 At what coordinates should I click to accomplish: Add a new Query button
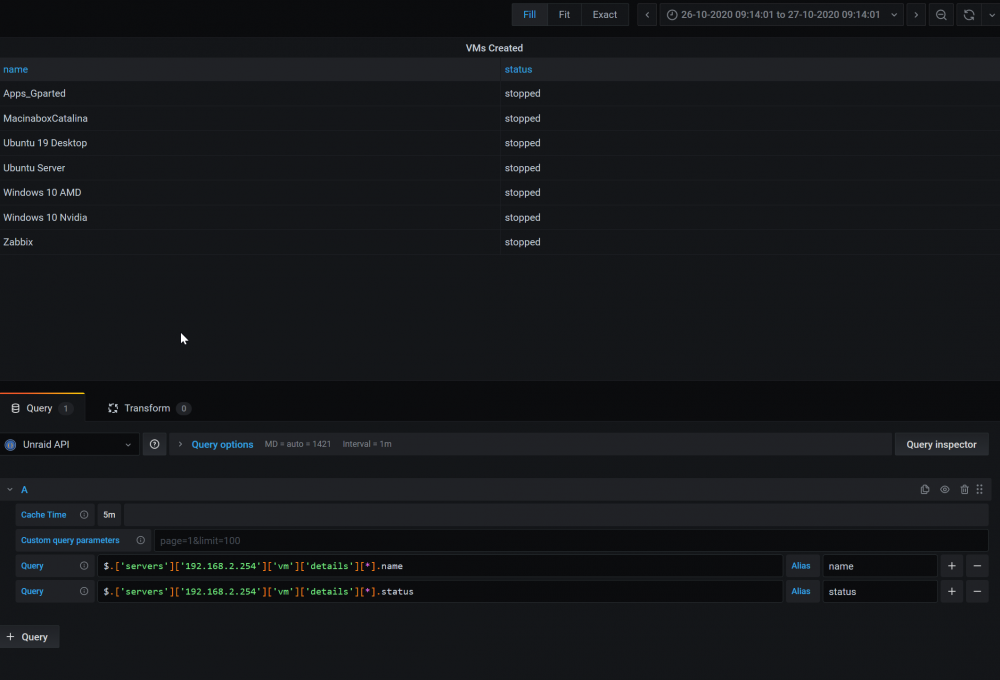coord(29,637)
